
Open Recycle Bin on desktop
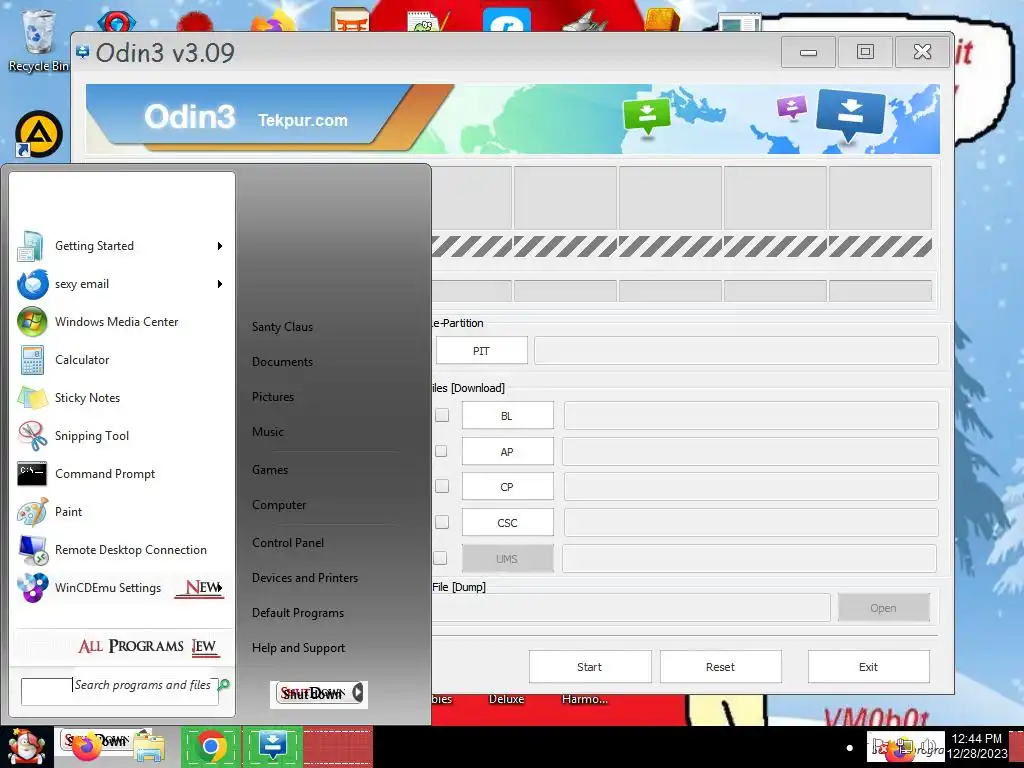coord(38,40)
